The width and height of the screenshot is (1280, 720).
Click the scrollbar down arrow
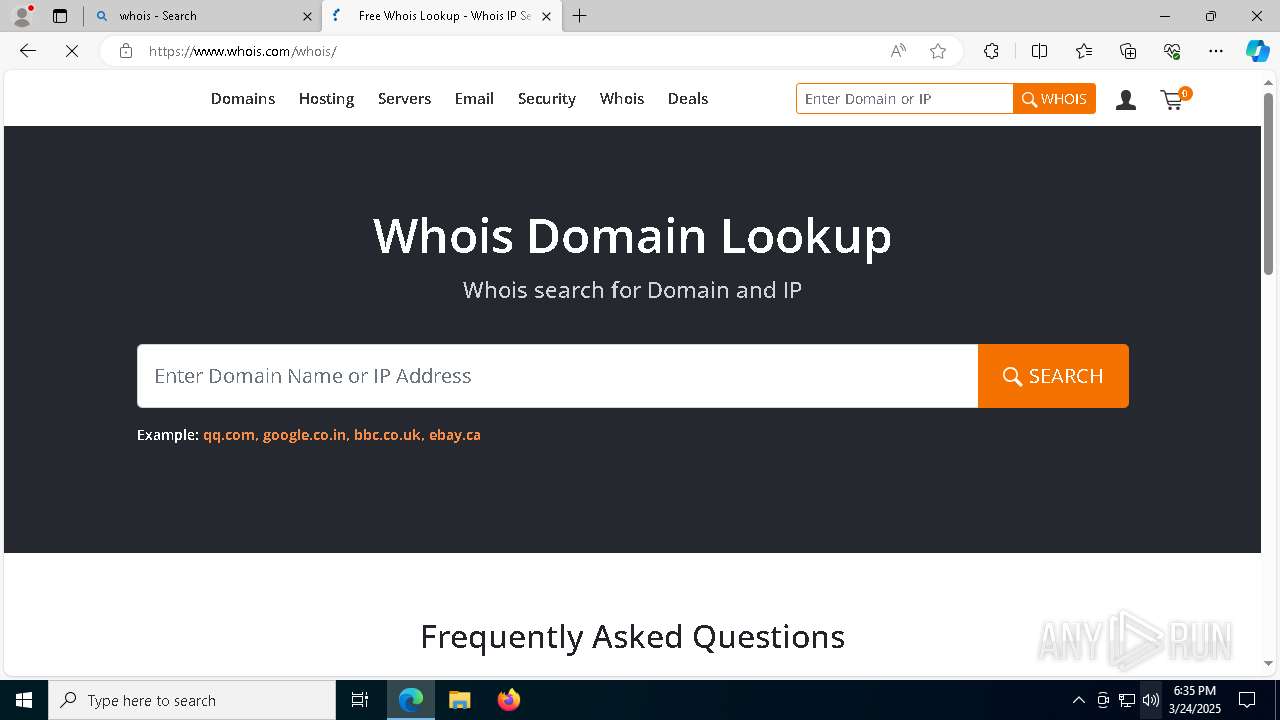1268,663
